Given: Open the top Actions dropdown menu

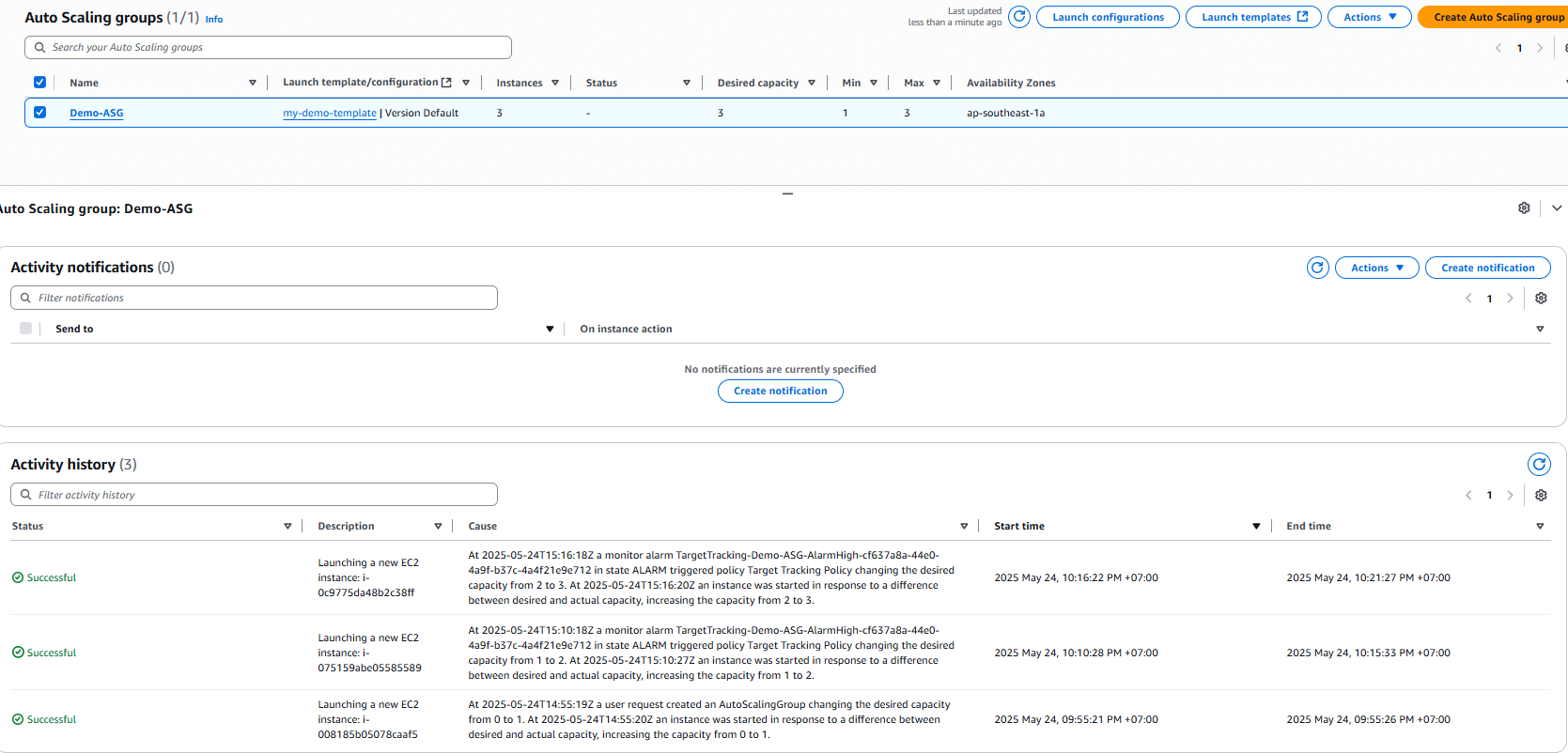Looking at the screenshot, I should [1369, 17].
